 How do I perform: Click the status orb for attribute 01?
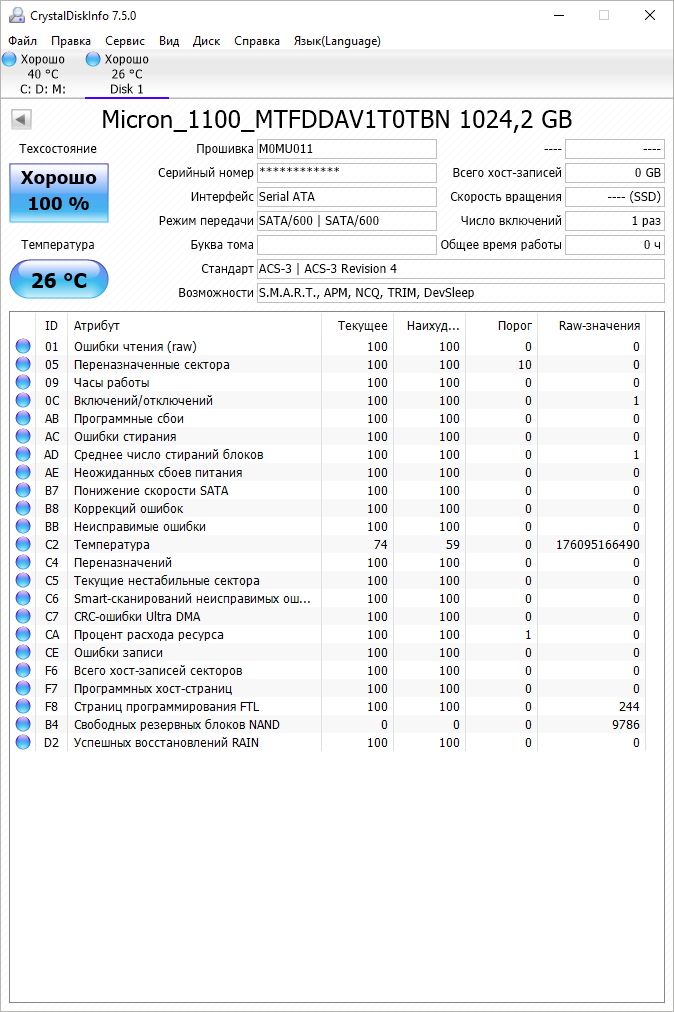[x=23, y=346]
